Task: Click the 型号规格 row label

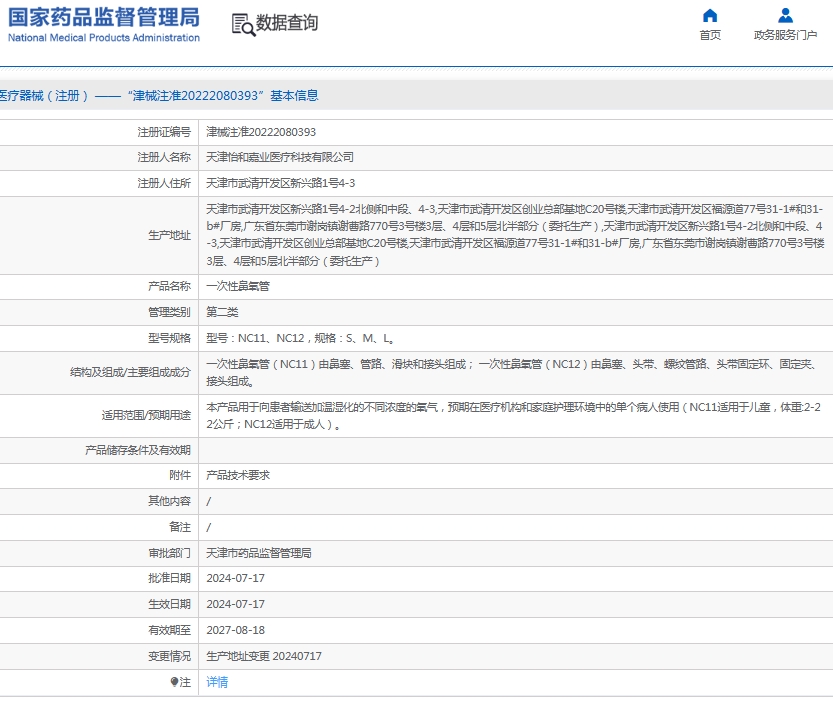Action: pos(169,338)
